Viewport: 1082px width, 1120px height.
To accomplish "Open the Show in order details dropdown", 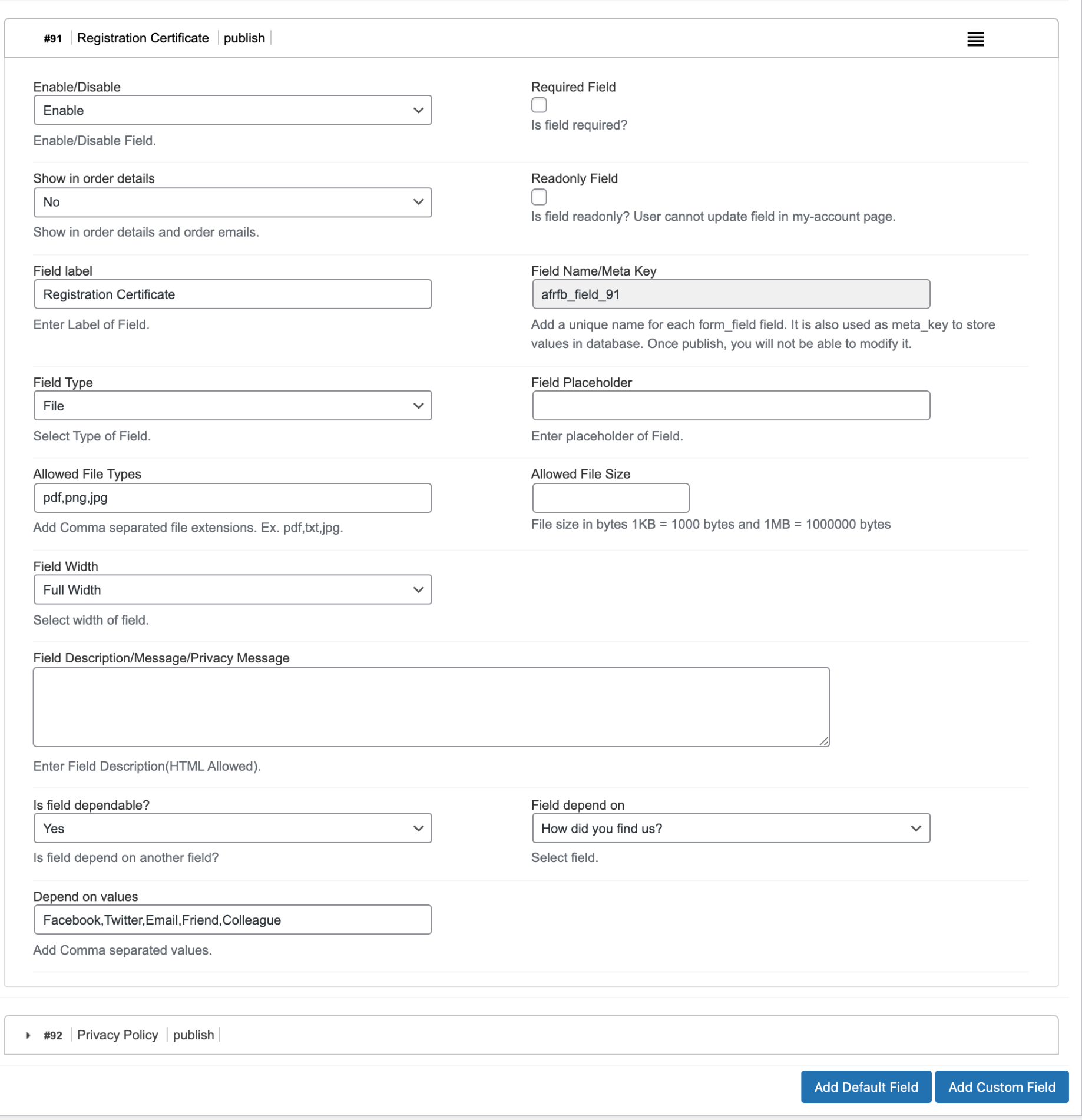I will [233, 202].
